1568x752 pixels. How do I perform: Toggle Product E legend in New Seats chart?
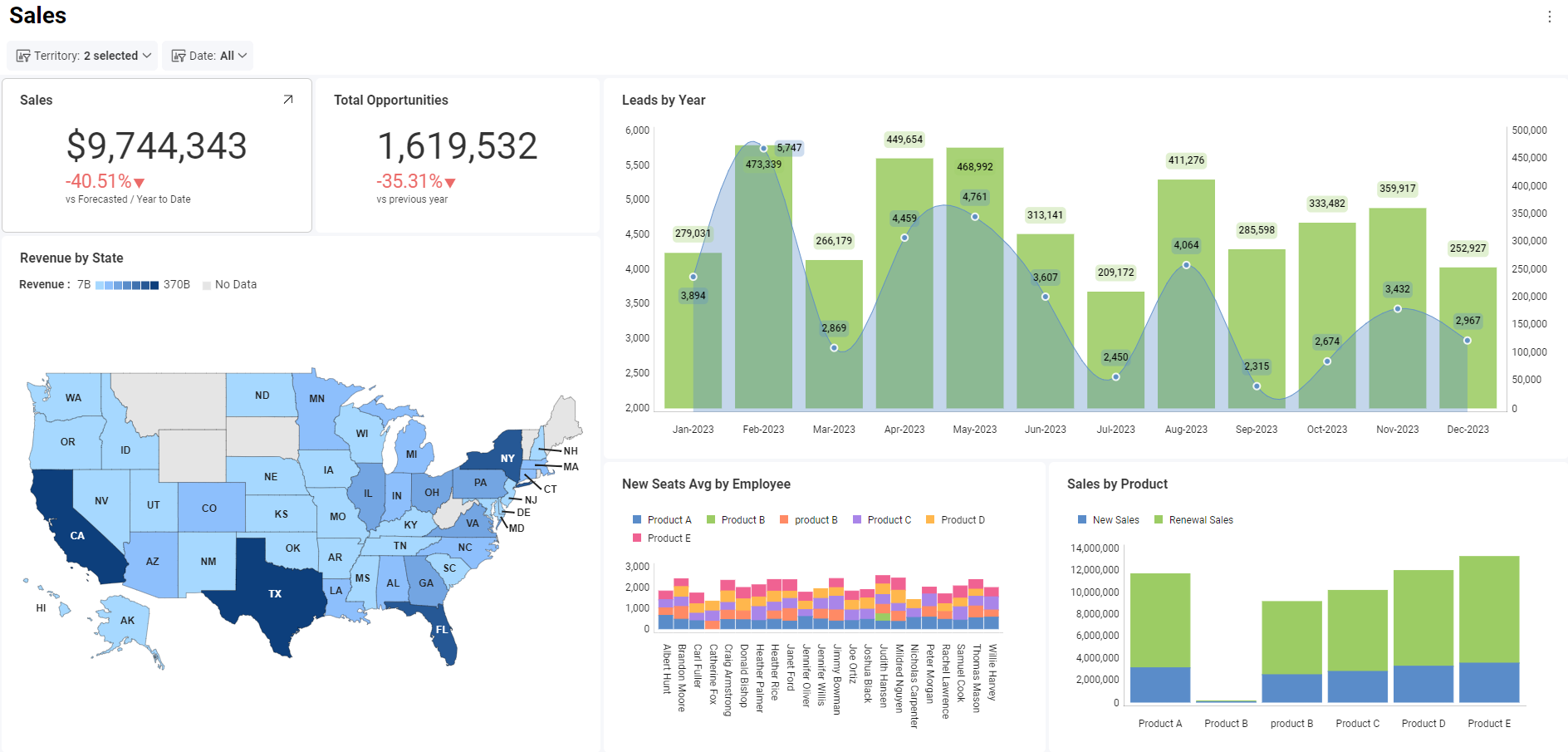click(637, 538)
